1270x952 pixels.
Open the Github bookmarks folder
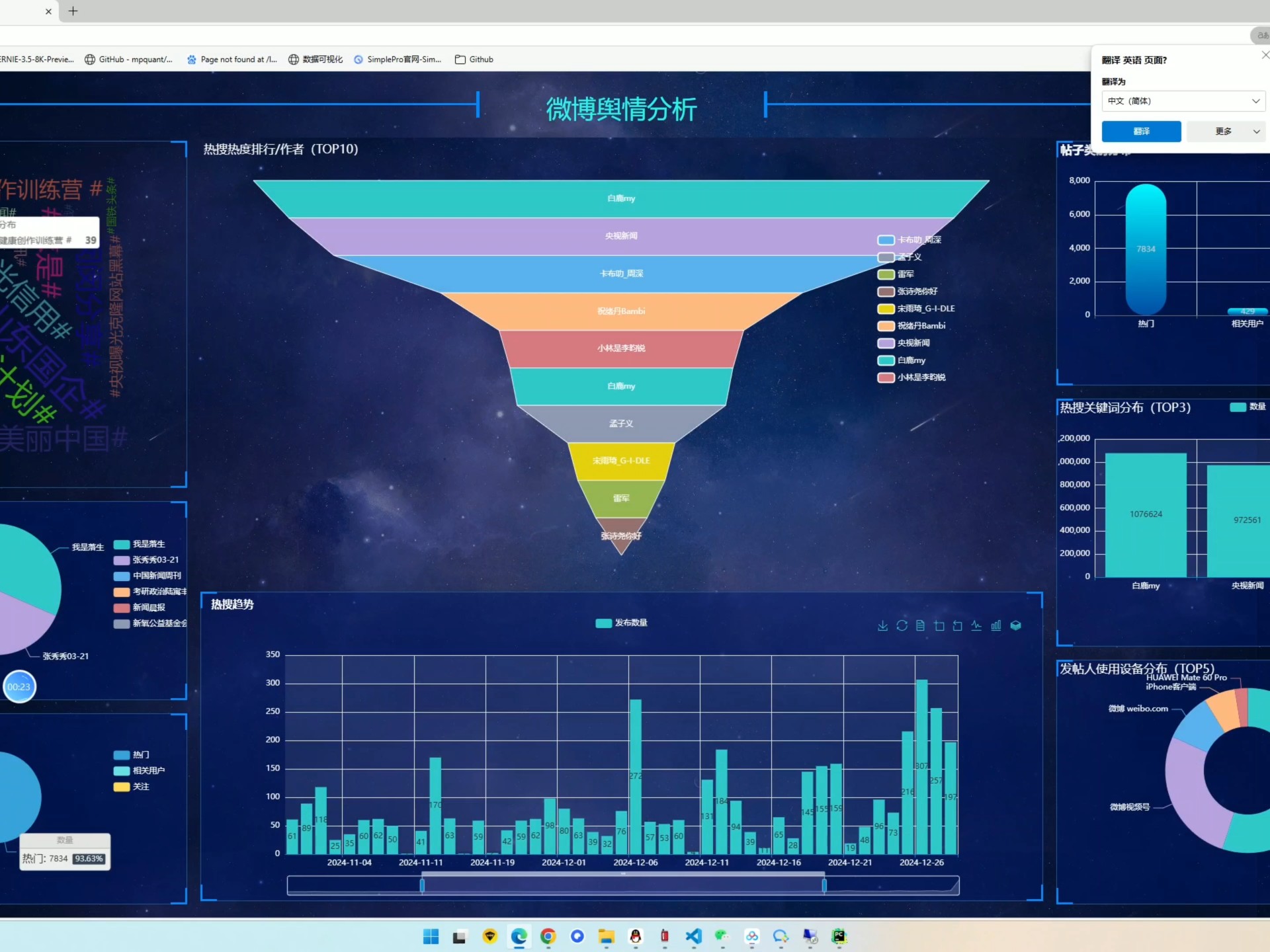tap(474, 59)
